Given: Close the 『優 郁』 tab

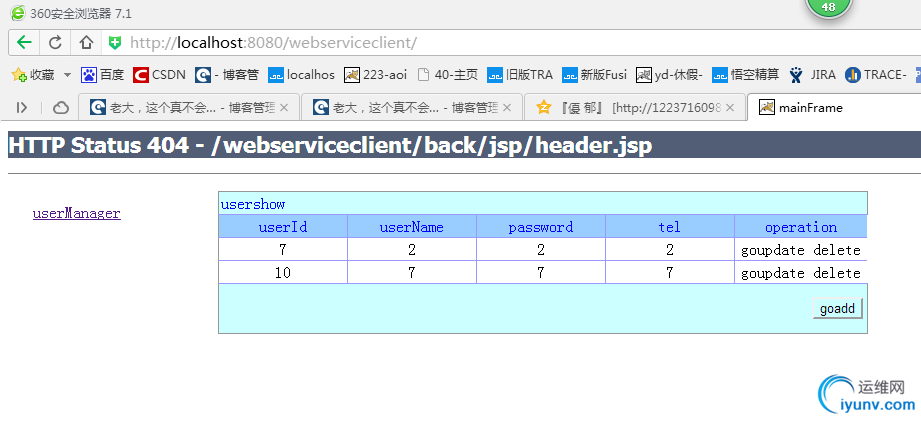Looking at the screenshot, I should coord(730,108).
